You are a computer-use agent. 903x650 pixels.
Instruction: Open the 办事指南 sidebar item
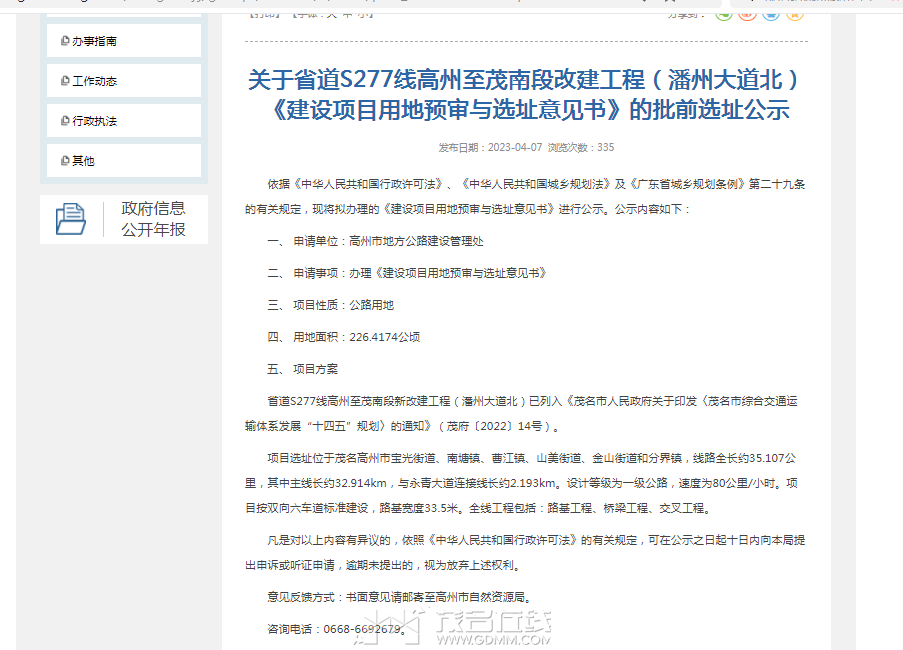pos(124,41)
